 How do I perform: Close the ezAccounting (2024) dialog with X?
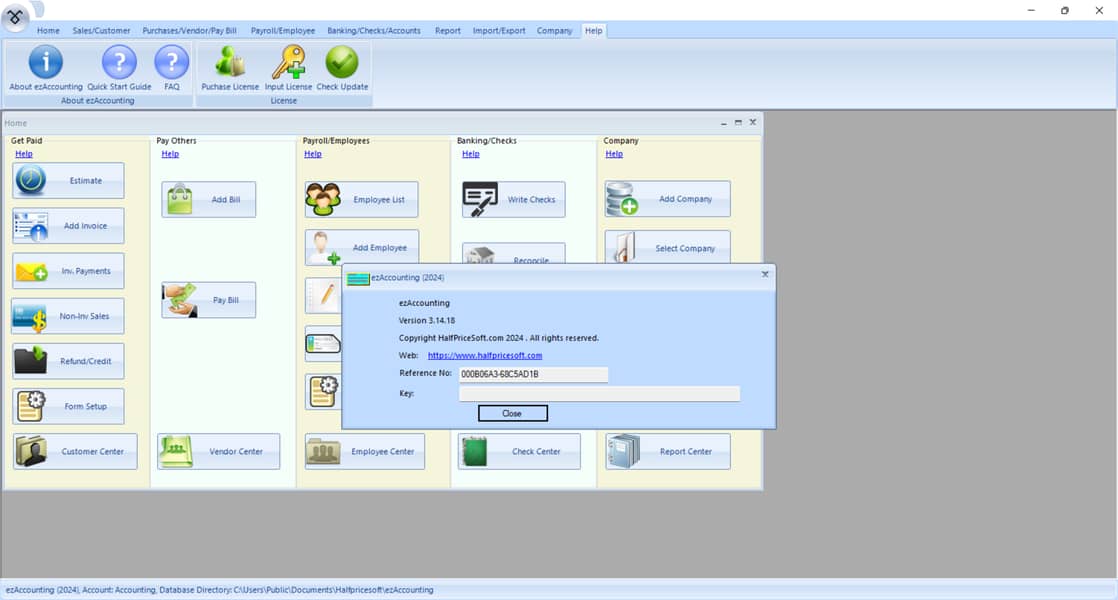[765, 274]
